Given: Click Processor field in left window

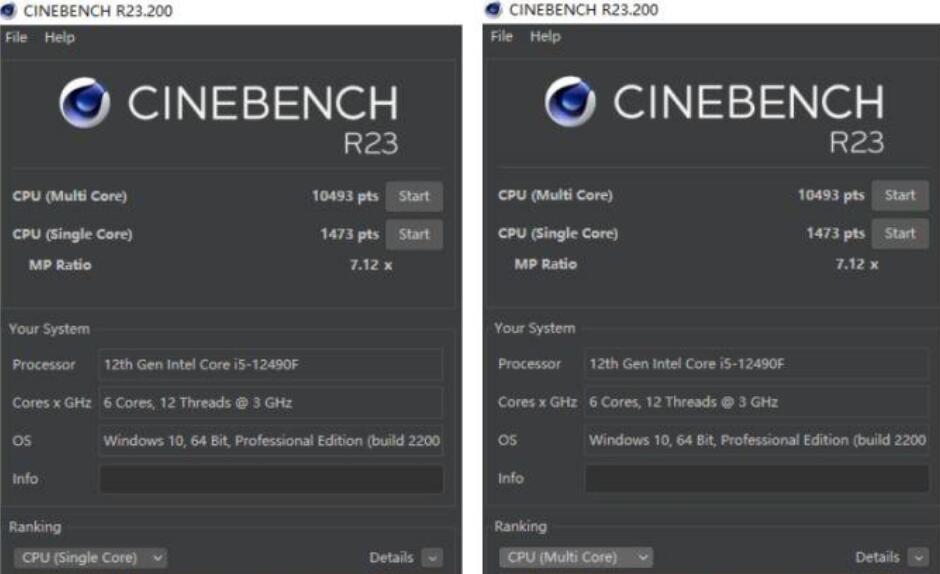Looking at the screenshot, I should [x=271, y=365].
